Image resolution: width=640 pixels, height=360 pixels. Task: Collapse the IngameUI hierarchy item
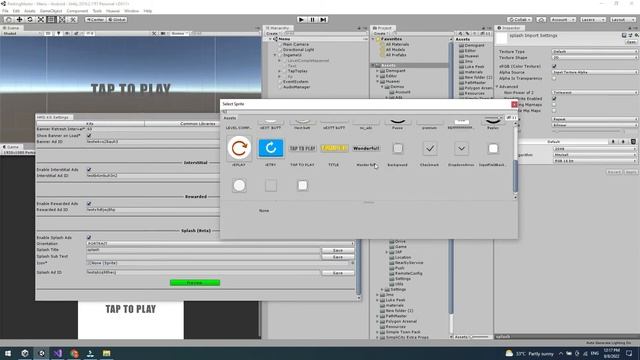click(x=275, y=55)
